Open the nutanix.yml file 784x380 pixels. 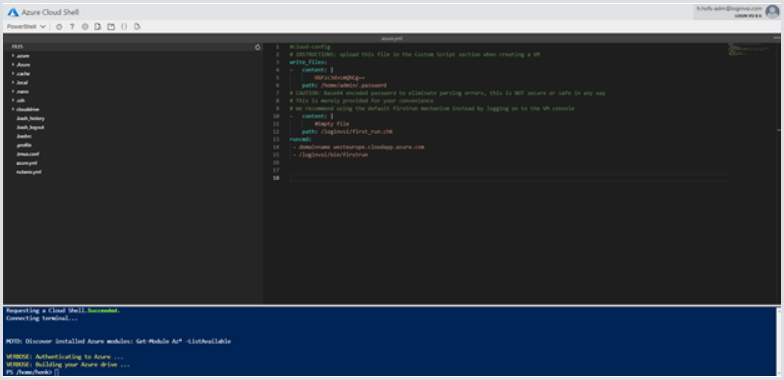[x=28, y=172]
